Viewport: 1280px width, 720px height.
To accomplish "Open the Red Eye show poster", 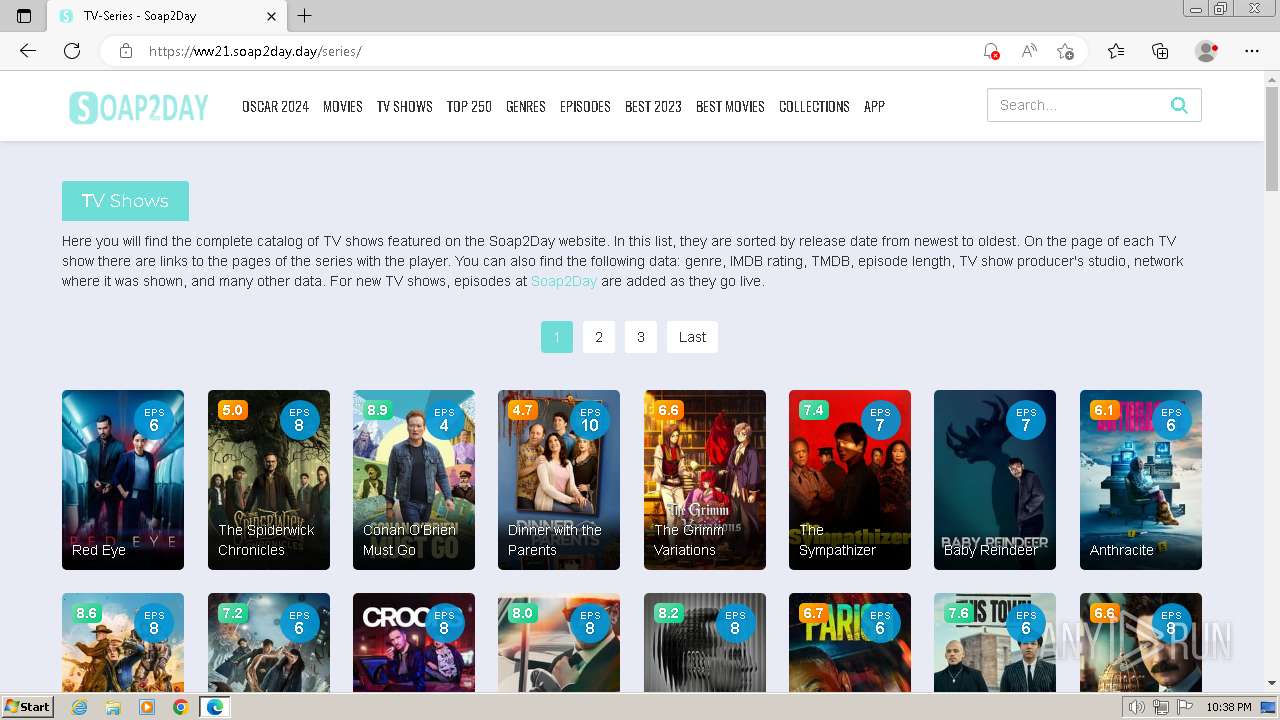I will [123, 480].
